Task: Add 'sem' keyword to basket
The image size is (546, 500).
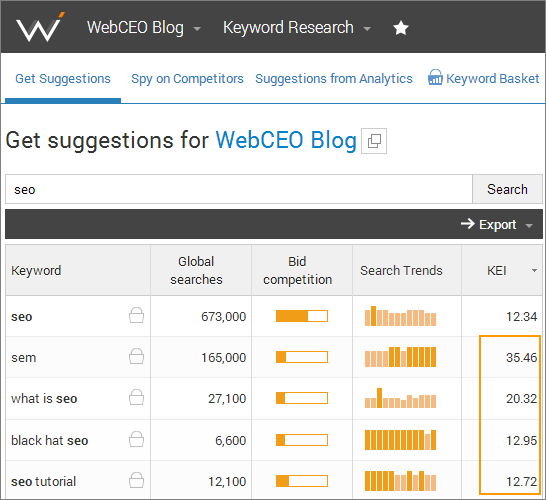Action: tap(136, 356)
